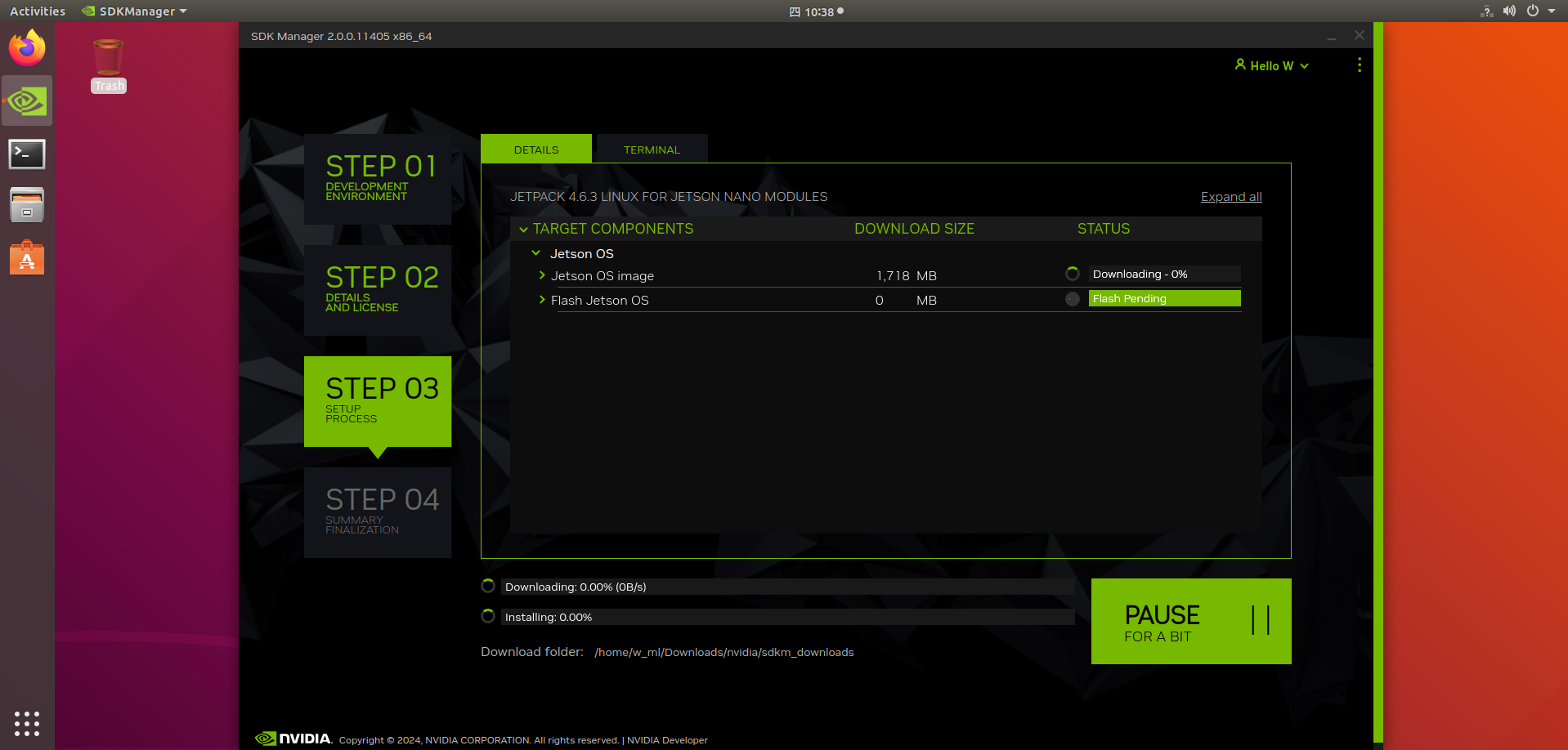This screenshot has height=750, width=1568.
Task: Open Ubuntu Software from the dock
Action: (x=27, y=258)
